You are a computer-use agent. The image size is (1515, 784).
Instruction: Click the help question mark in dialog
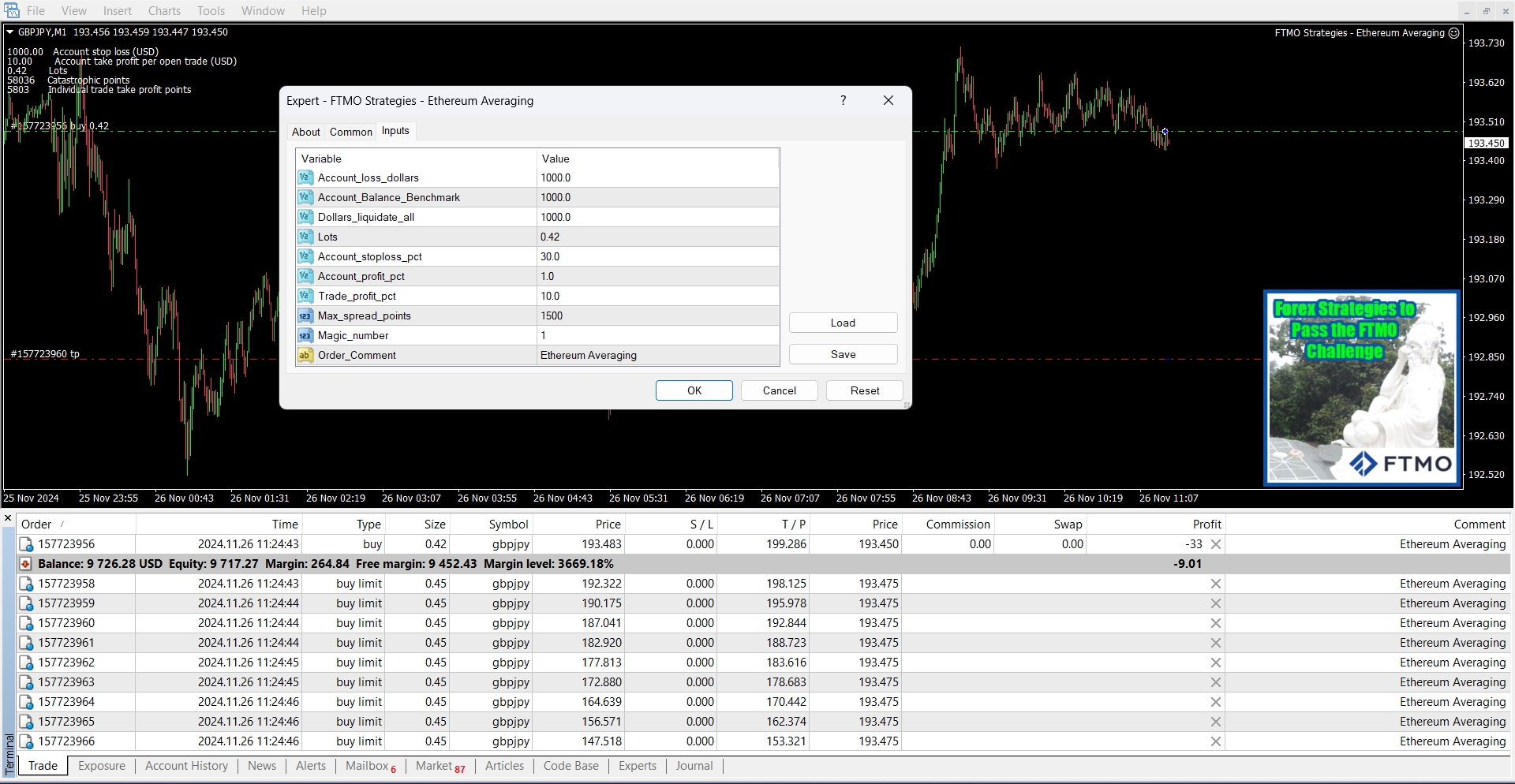coord(843,100)
